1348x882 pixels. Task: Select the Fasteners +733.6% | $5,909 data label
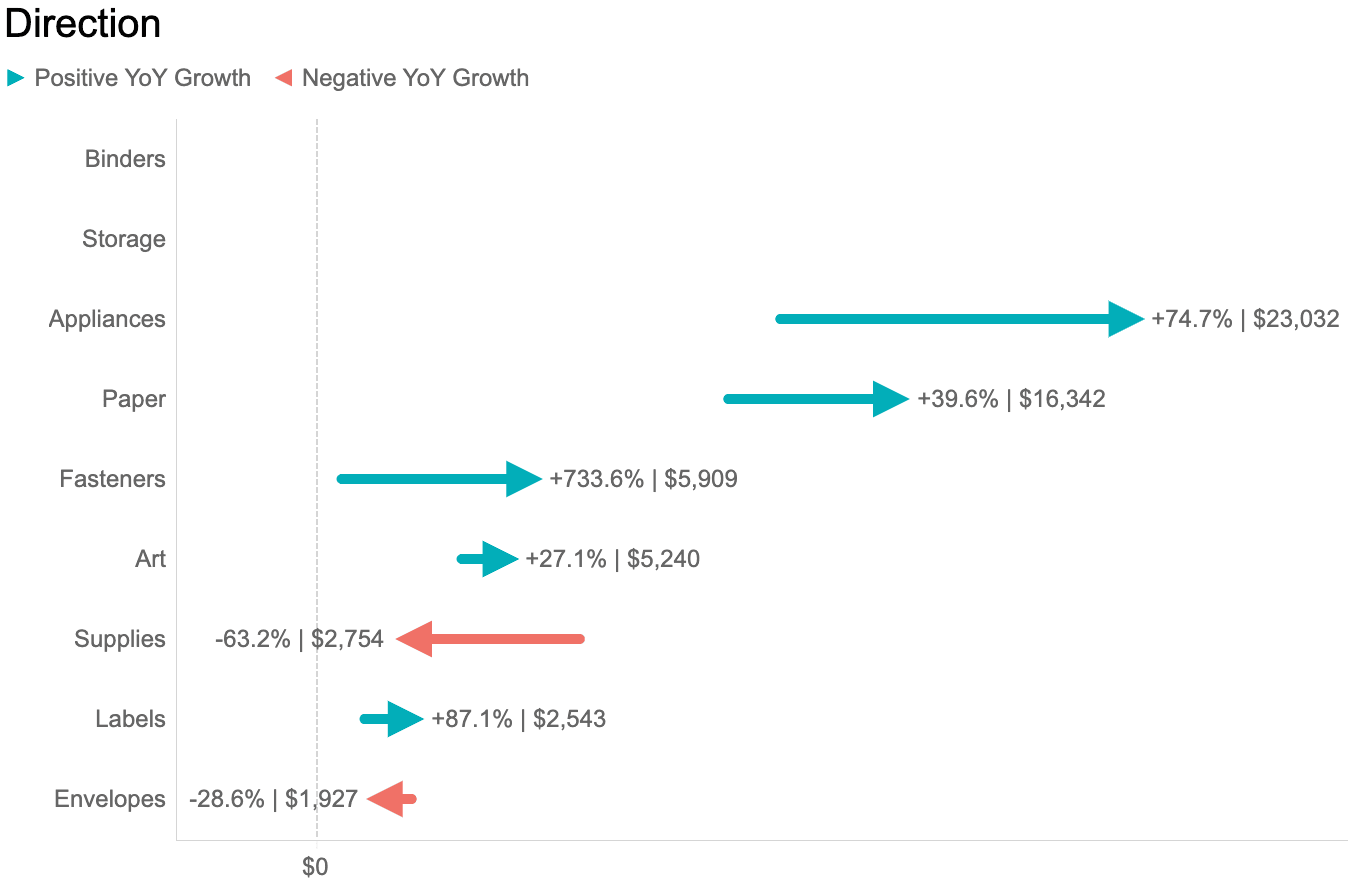pos(643,479)
